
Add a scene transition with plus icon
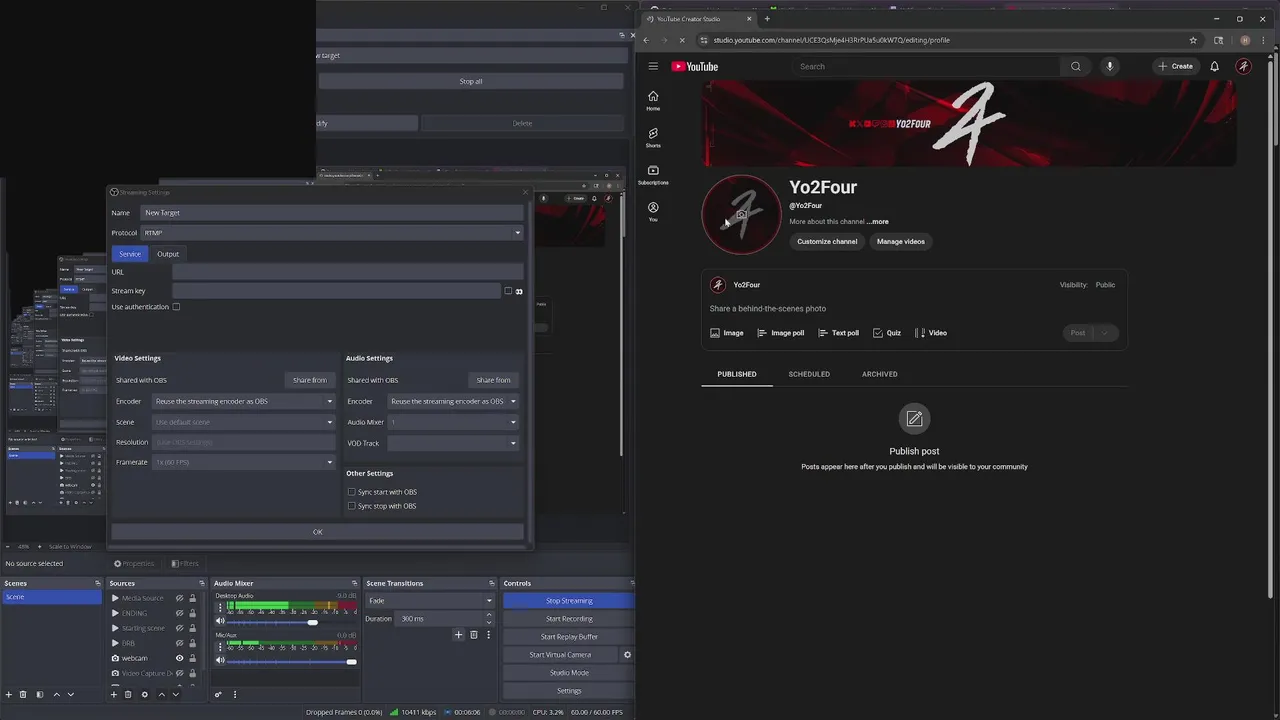pos(459,635)
